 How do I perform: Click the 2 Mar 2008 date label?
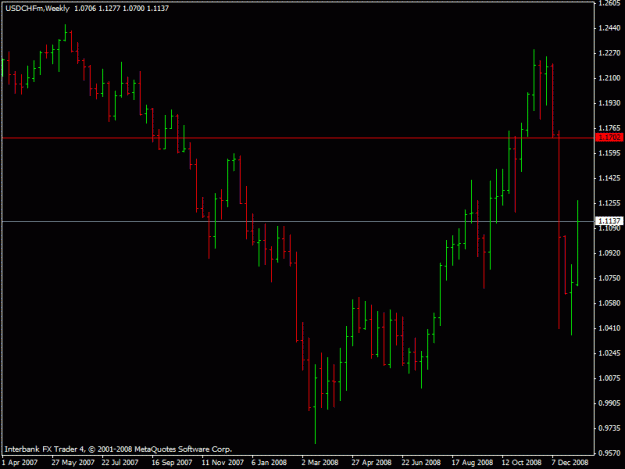pos(320,462)
